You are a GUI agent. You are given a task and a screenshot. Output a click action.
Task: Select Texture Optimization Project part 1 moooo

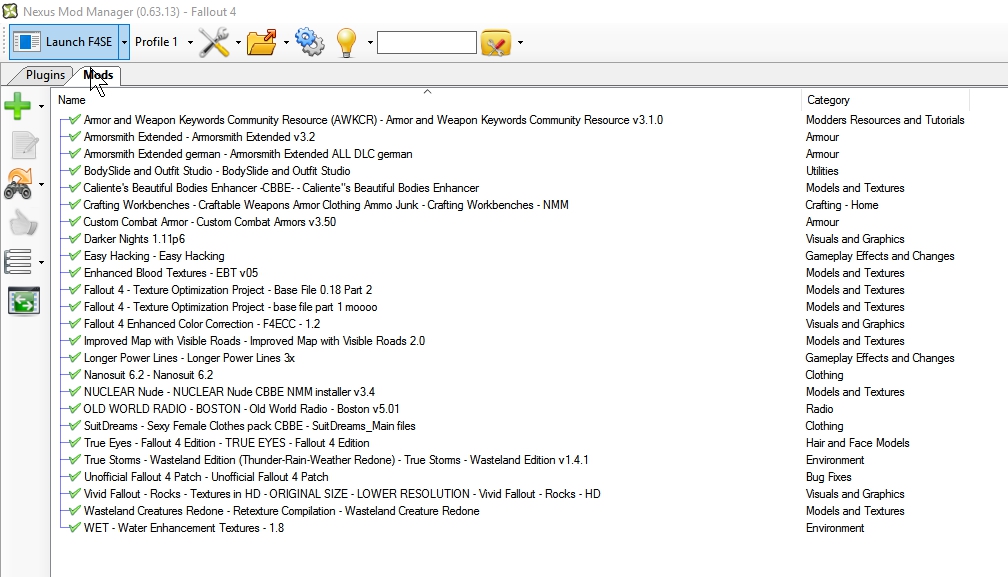pyautogui.click(x=230, y=306)
